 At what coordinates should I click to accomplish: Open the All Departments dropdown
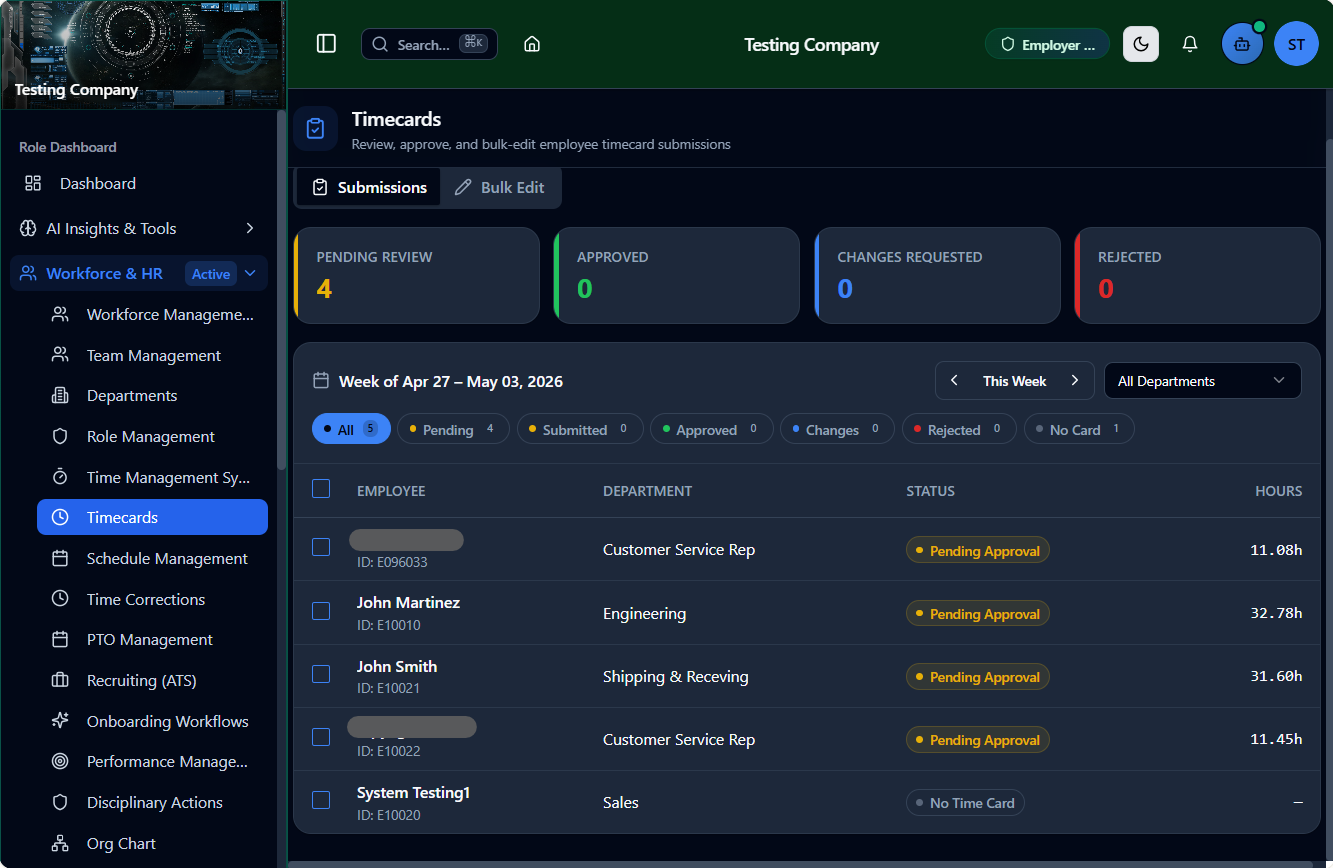[x=1202, y=381]
